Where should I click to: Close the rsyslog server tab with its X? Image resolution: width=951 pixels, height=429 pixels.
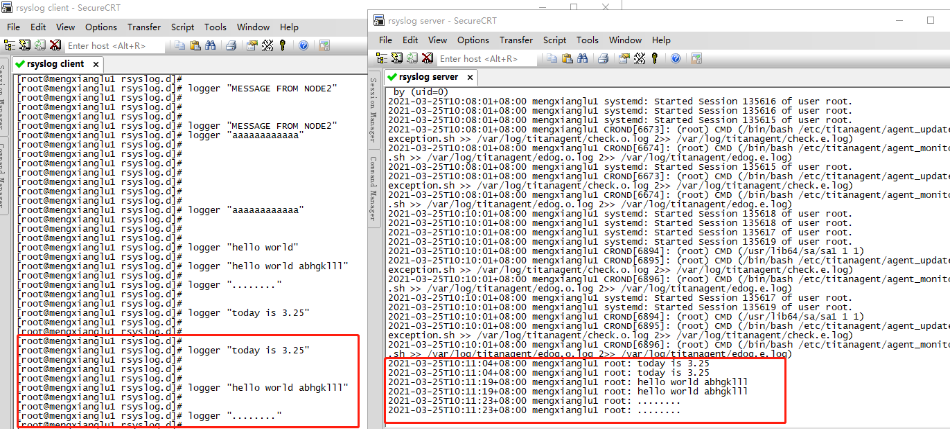(468, 78)
